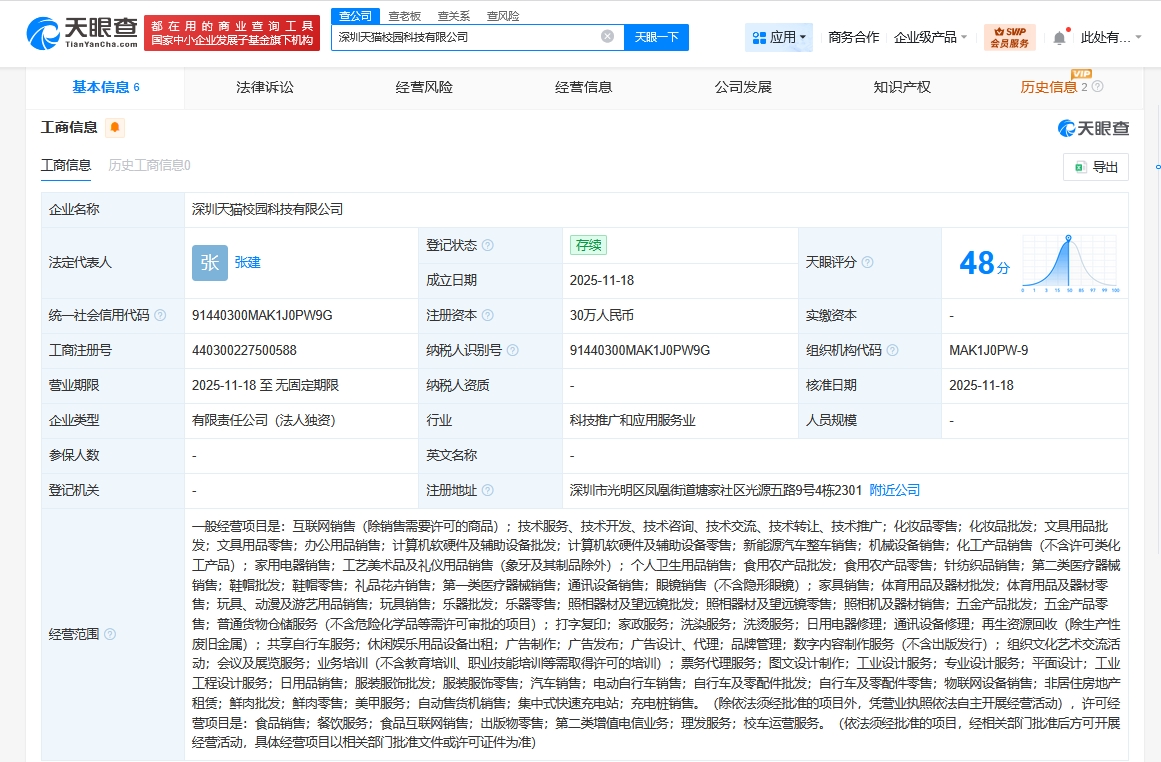Expand the 应用 dropdown
Image resolution: width=1161 pixels, height=762 pixels.
point(778,36)
